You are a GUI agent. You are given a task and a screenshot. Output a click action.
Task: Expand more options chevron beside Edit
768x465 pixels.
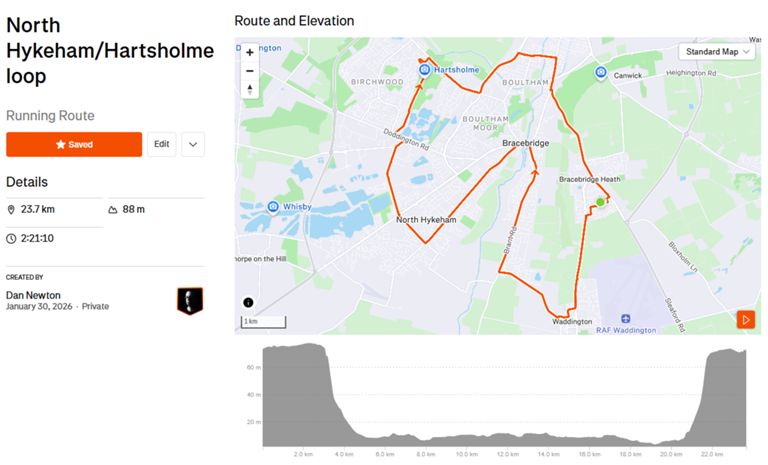click(193, 144)
